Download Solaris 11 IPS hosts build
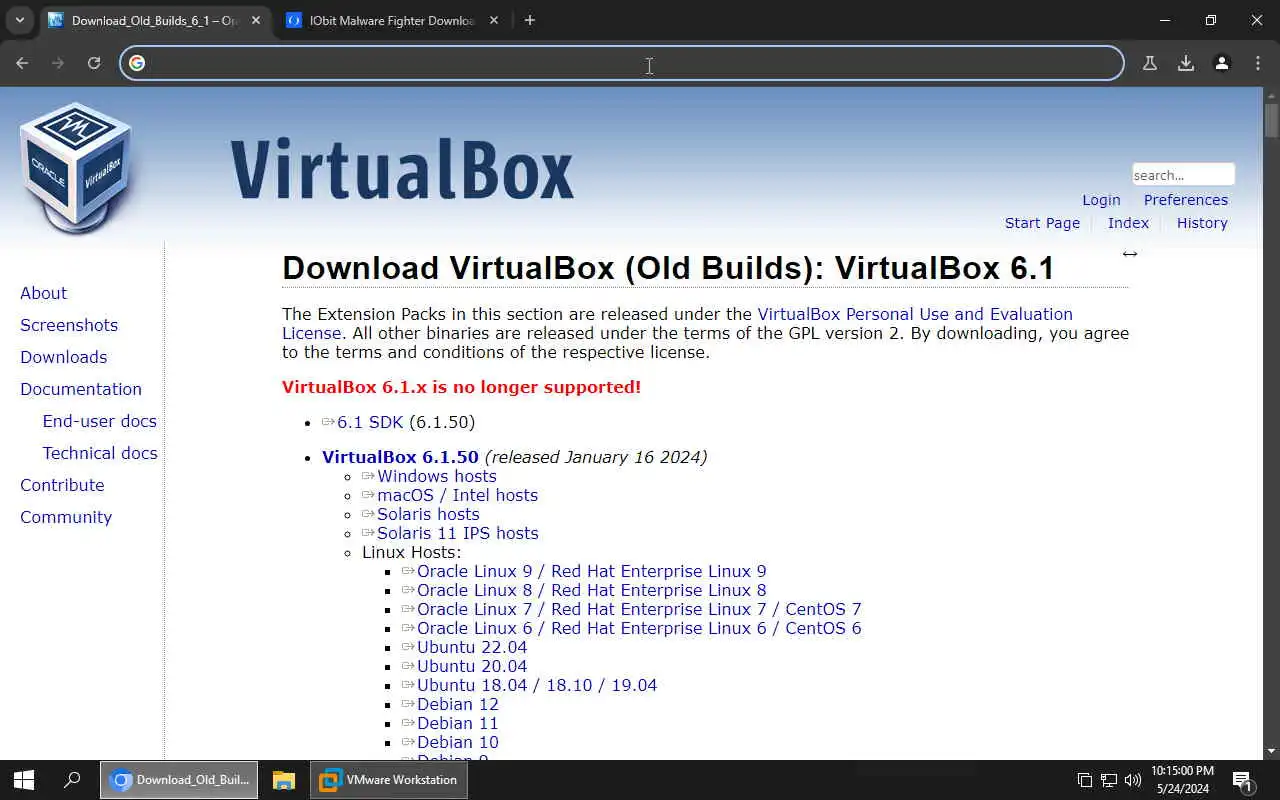The height and width of the screenshot is (800, 1280). tap(458, 533)
